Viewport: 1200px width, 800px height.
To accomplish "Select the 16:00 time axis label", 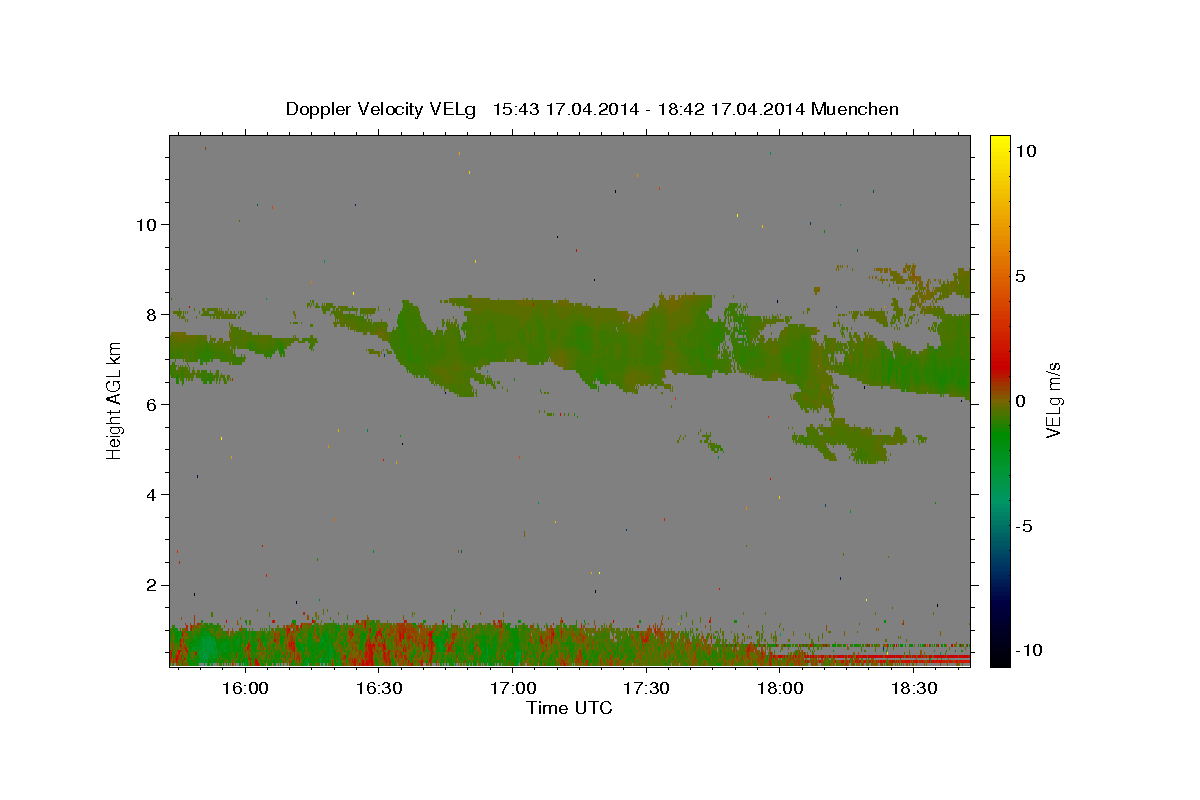I will point(244,690).
